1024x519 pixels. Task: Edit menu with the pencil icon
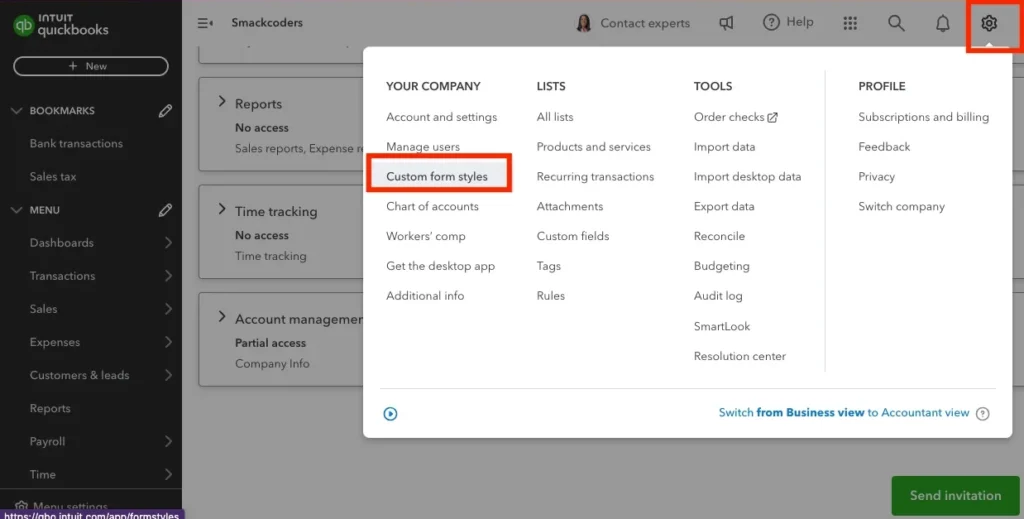pos(165,210)
